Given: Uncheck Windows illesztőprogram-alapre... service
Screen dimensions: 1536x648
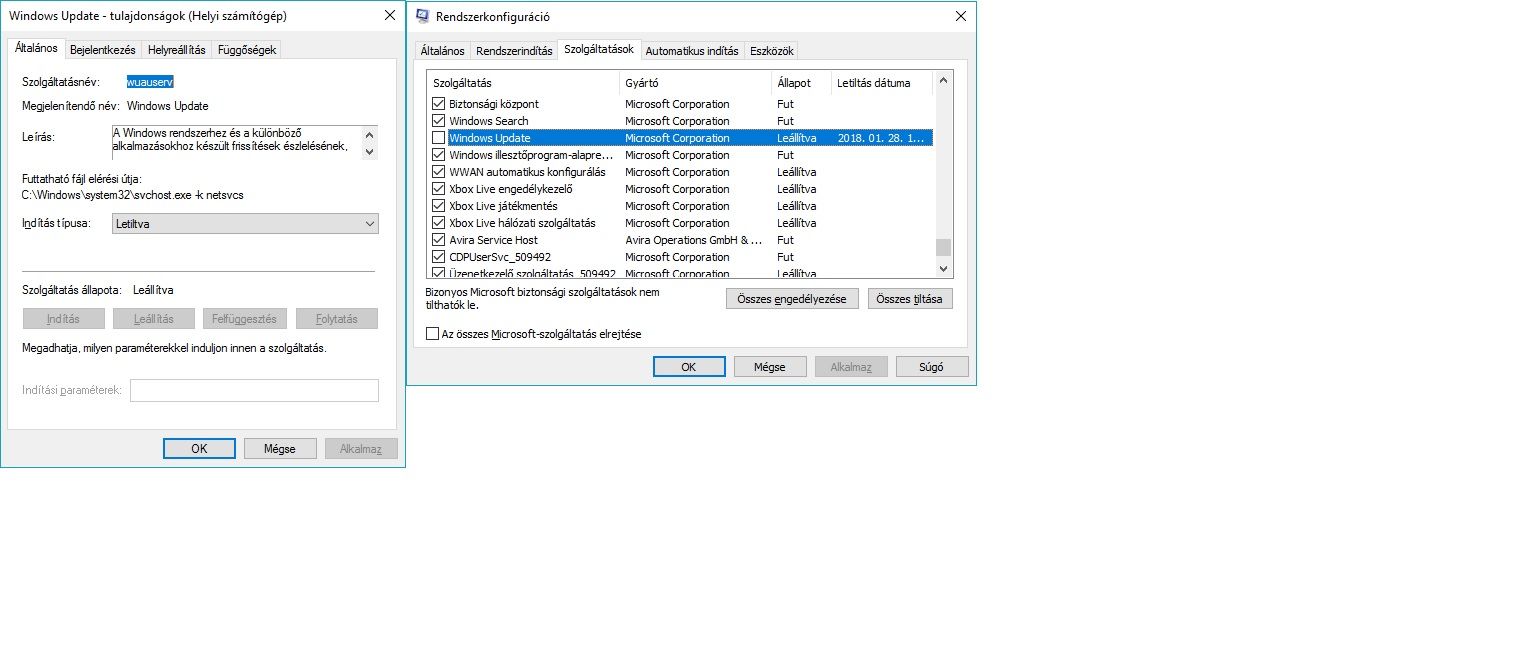Looking at the screenshot, I should click(x=438, y=155).
